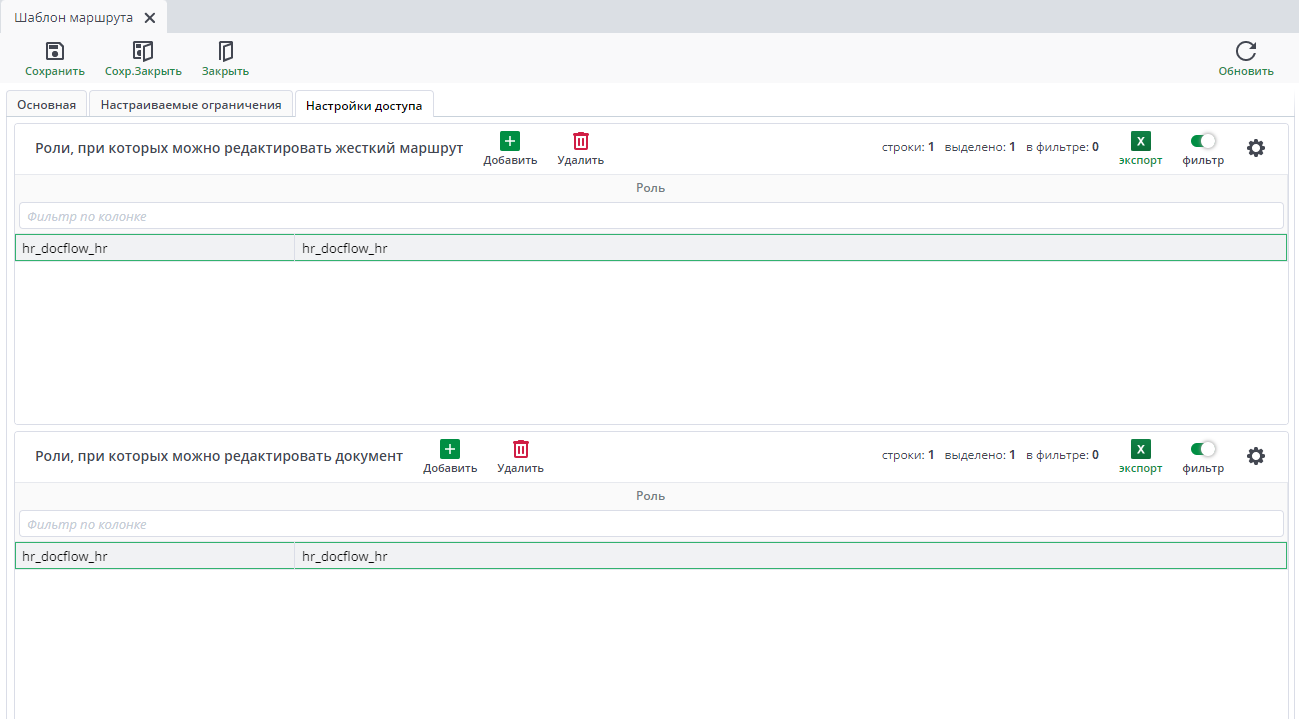
Task: Export rigid route roles to Excel
Action: [x=1140, y=142]
